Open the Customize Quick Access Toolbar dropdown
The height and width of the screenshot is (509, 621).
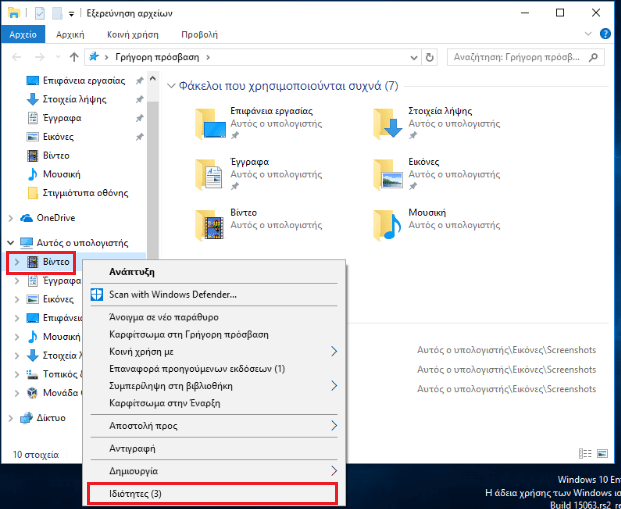tap(71, 14)
